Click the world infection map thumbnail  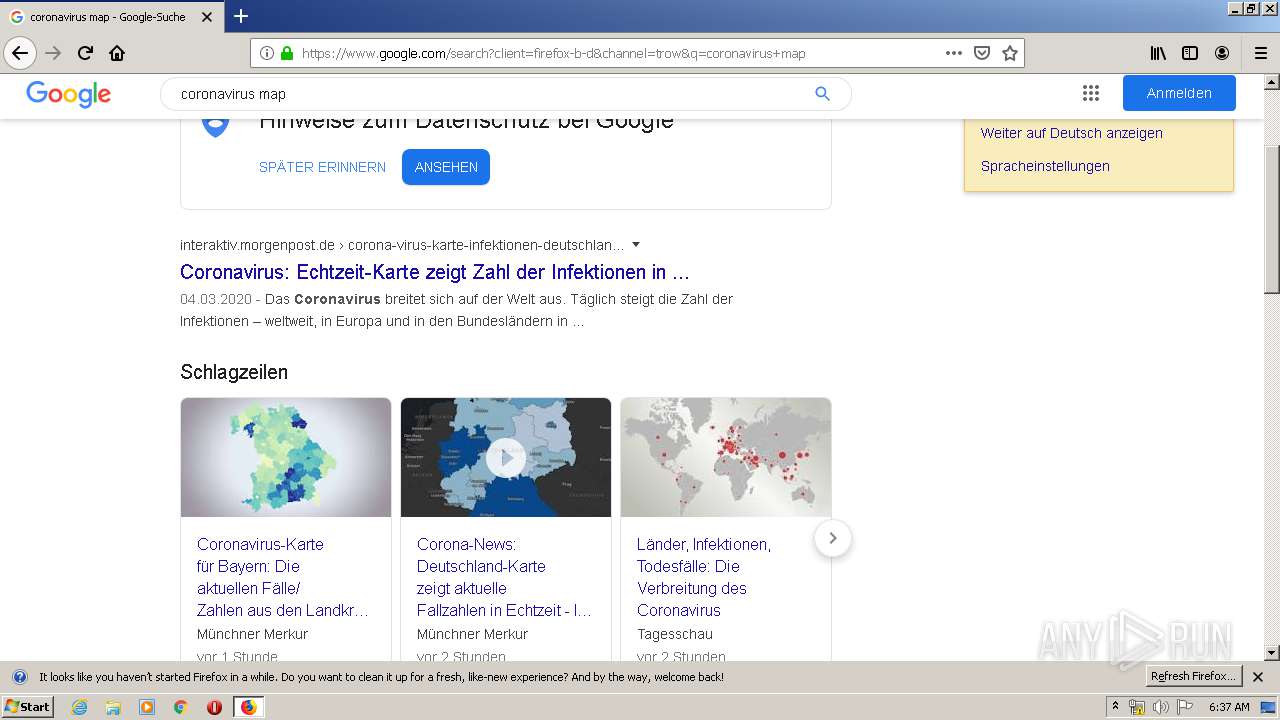pos(726,457)
